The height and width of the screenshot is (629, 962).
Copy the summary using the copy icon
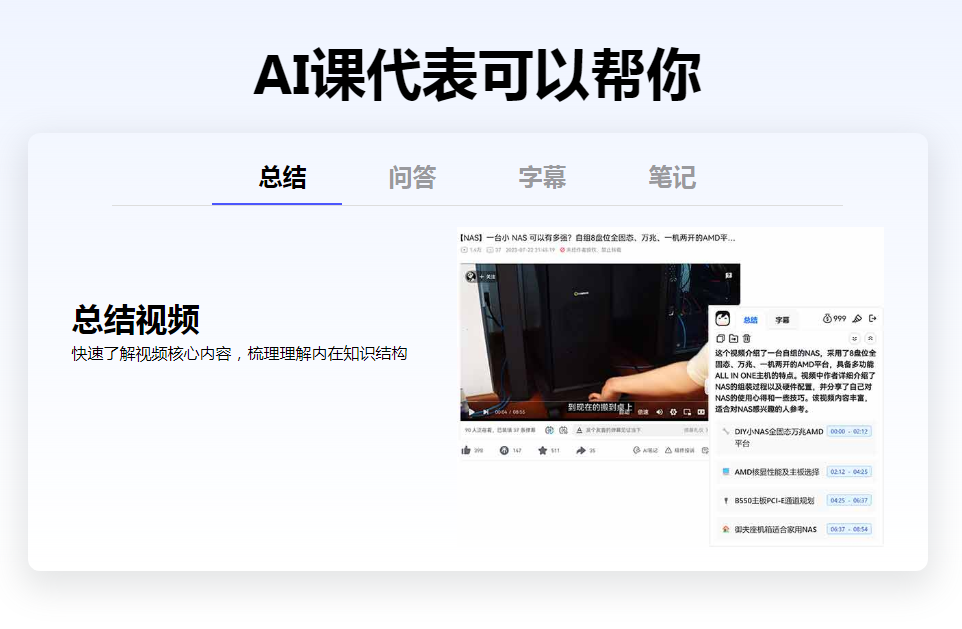[x=720, y=339]
